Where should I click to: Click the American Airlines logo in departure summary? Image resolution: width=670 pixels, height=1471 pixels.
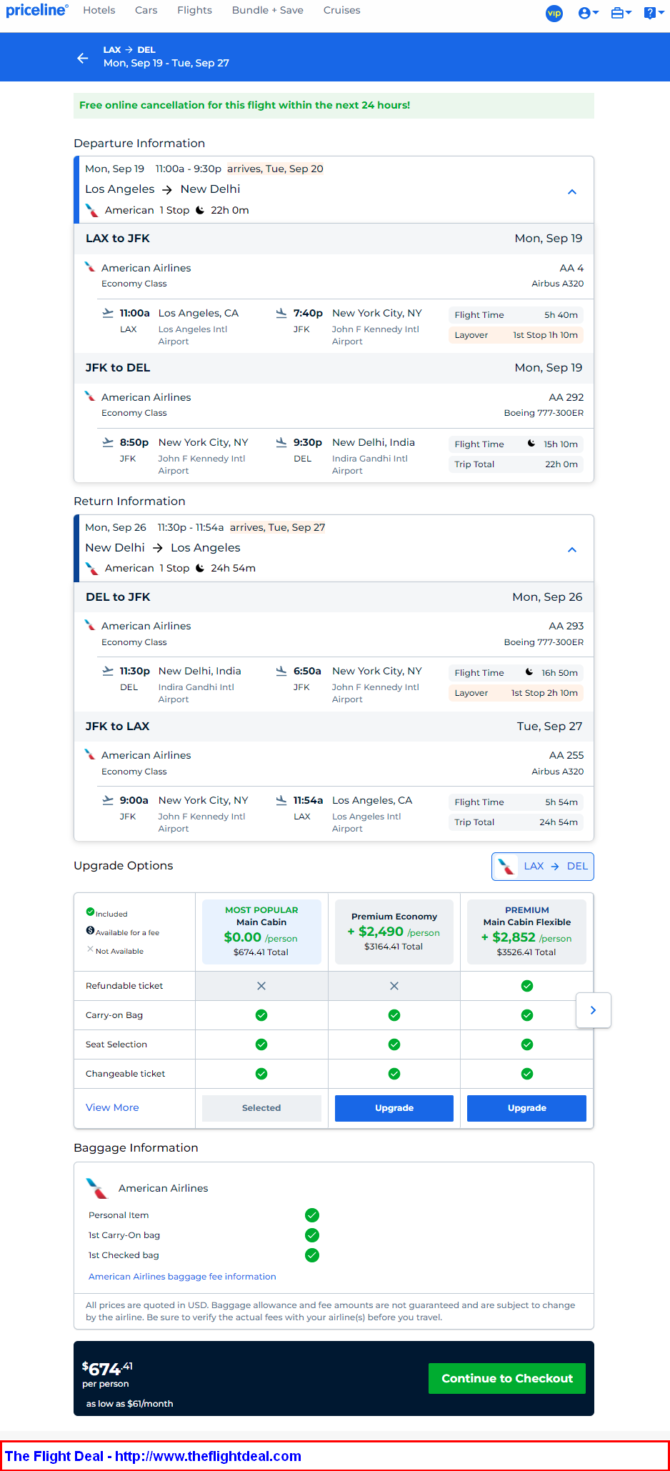92,210
